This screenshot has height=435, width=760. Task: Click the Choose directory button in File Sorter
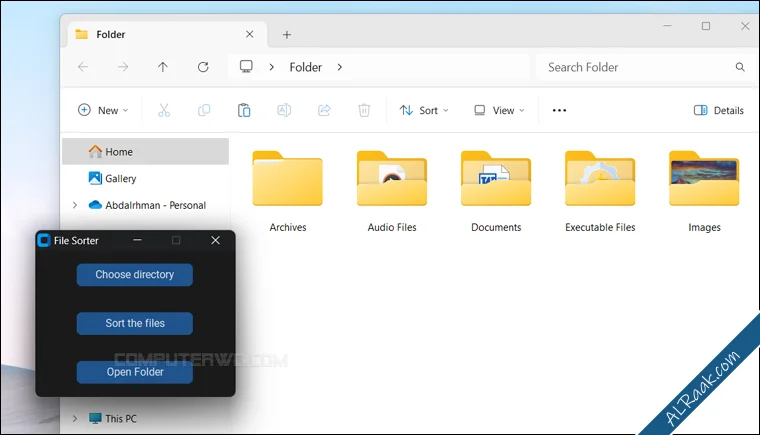click(135, 274)
